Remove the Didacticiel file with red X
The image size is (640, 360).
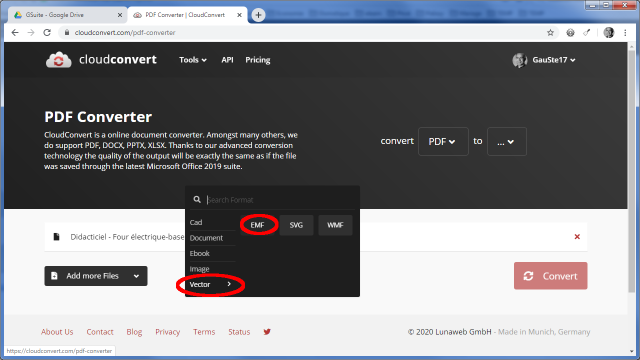(x=577, y=237)
